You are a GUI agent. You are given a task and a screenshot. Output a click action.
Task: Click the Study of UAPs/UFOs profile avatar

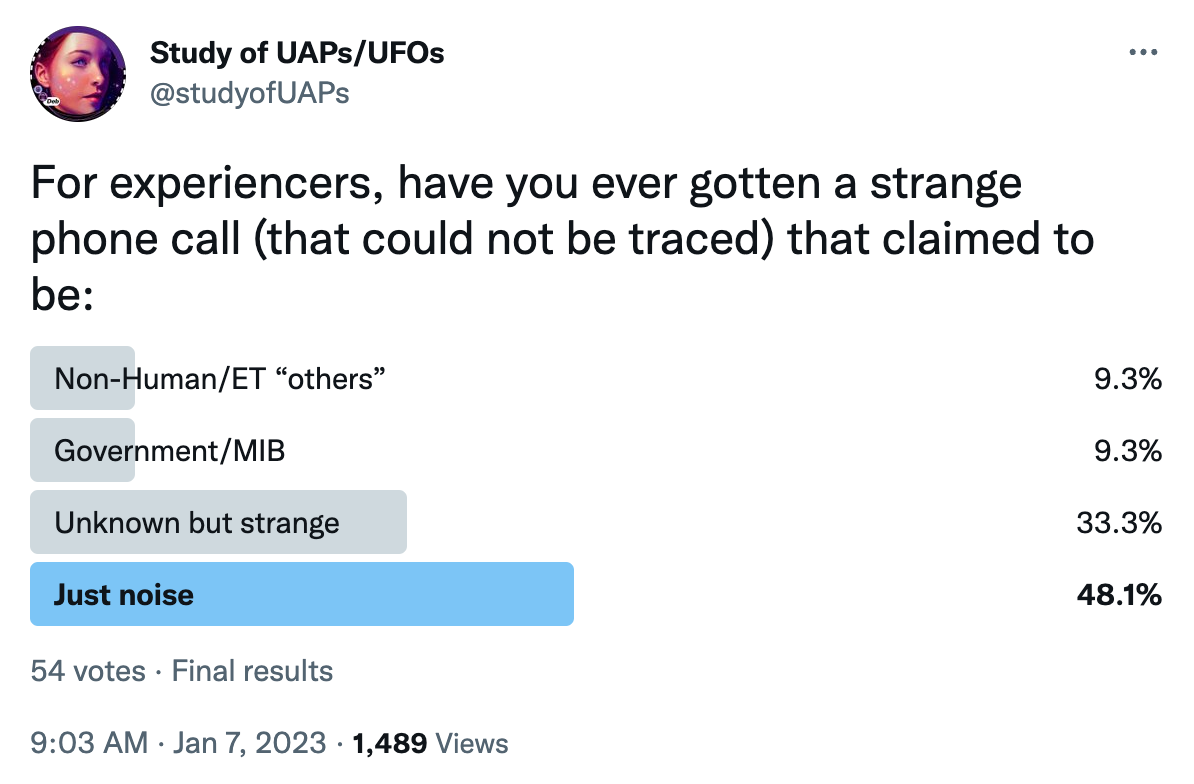click(x=78, y=74)
